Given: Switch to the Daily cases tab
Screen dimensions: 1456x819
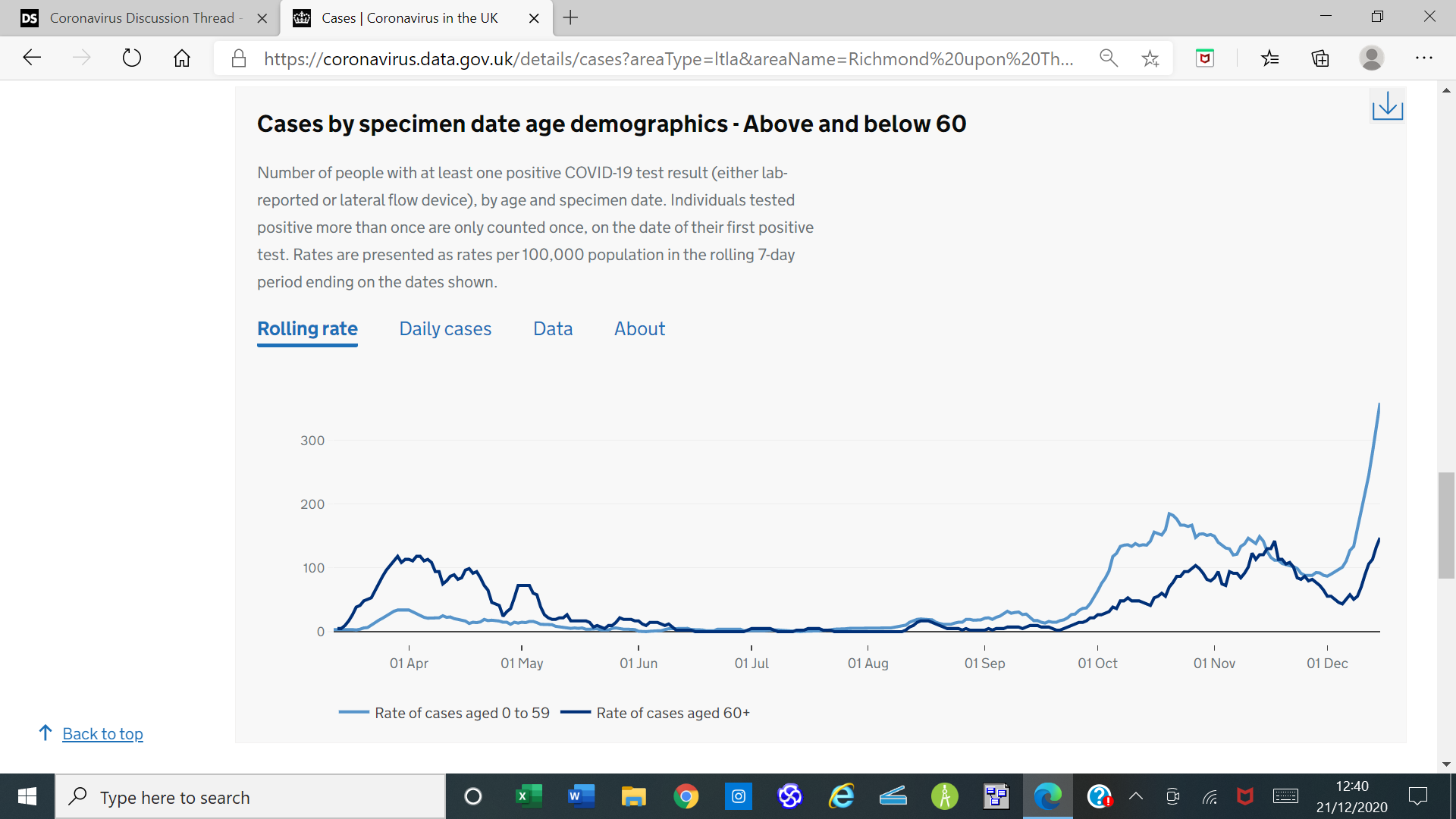Looking at the screenshot, I should pos(445,329).
